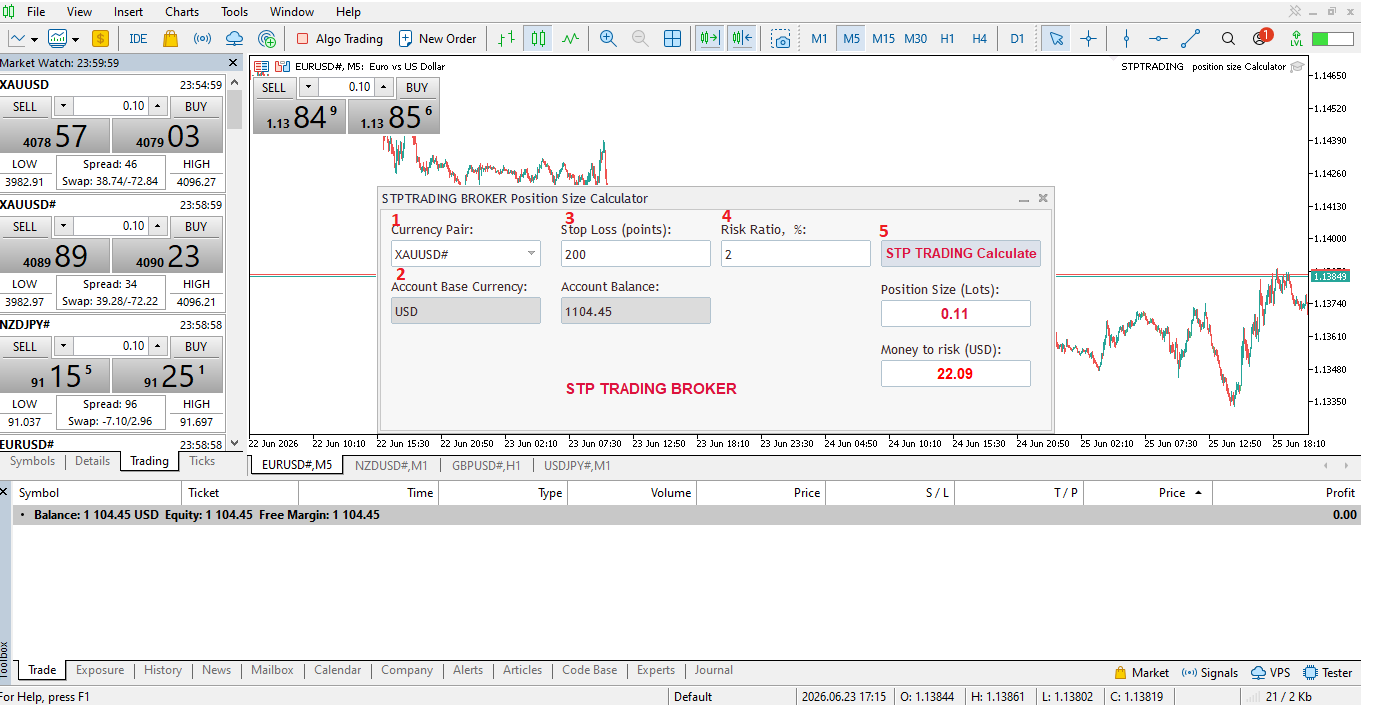Switch chart to bar chart type
The height and width of the screenshot is (705, 1375).
pos(506,39)
